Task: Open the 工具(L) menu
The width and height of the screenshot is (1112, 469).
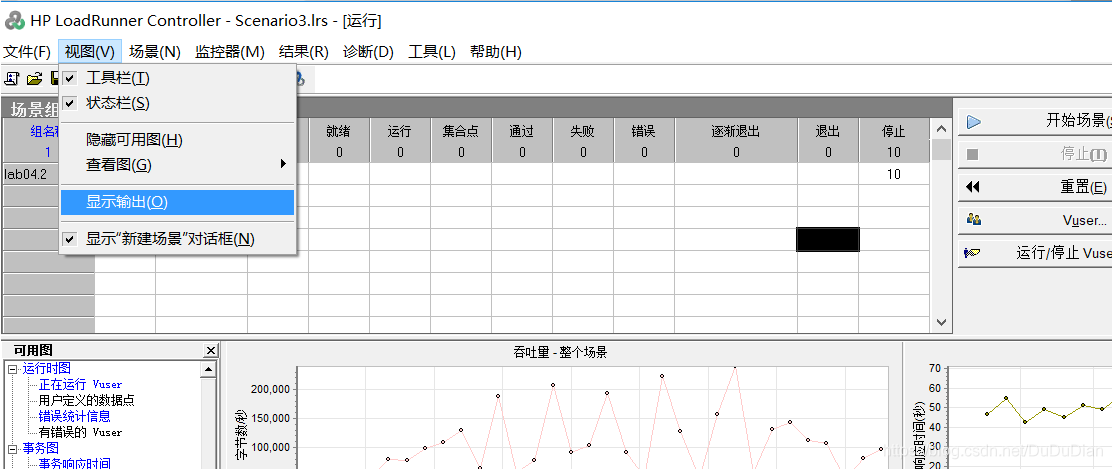Action: coord(432,52)
